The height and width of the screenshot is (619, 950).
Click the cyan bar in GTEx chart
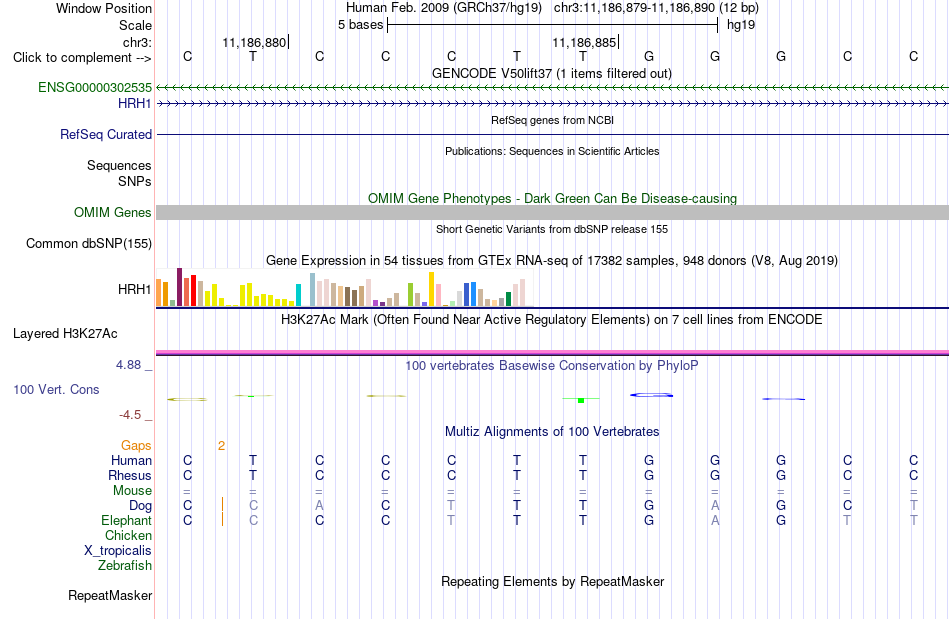[x=298, y=295]
